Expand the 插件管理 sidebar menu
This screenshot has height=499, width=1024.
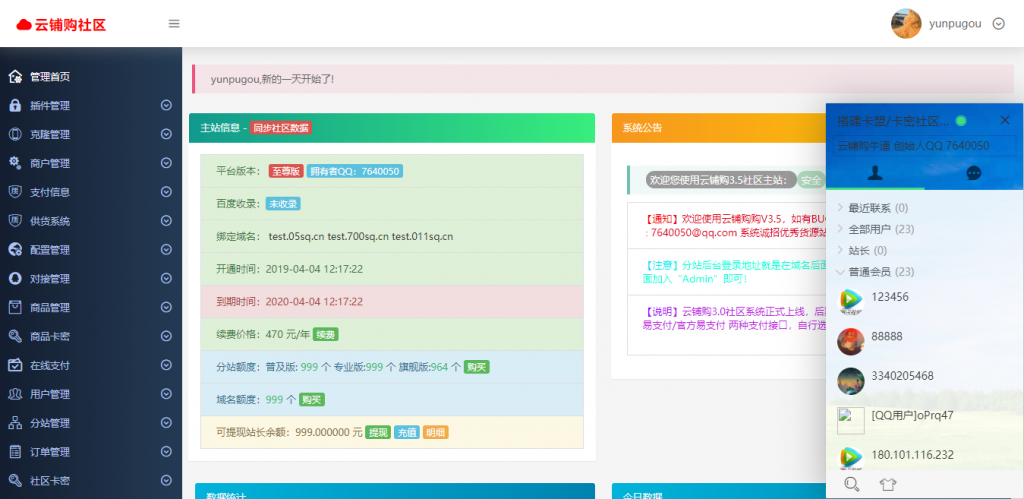[90, 106]
